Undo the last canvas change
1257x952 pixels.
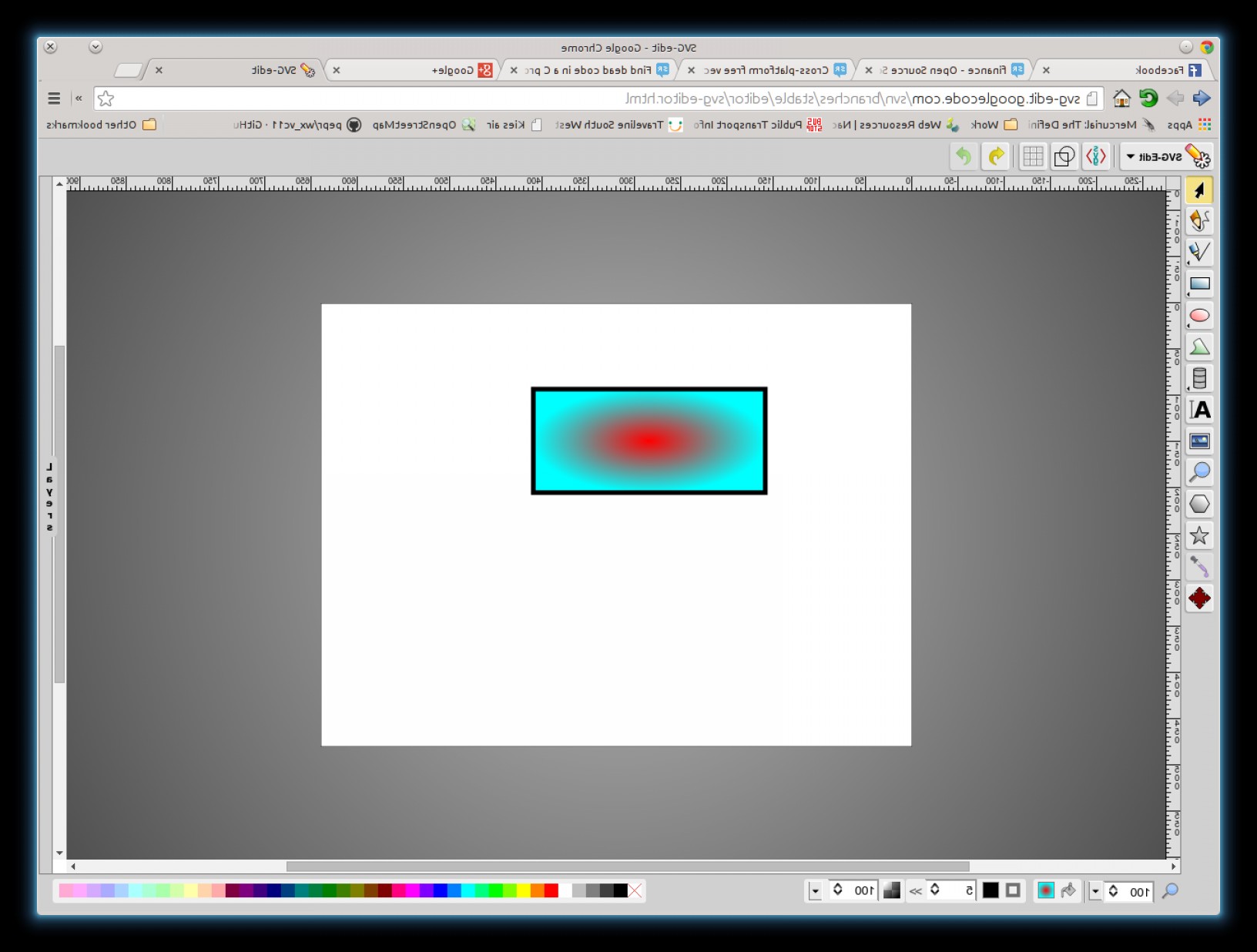pyautogui.click(x=963, y=156)
